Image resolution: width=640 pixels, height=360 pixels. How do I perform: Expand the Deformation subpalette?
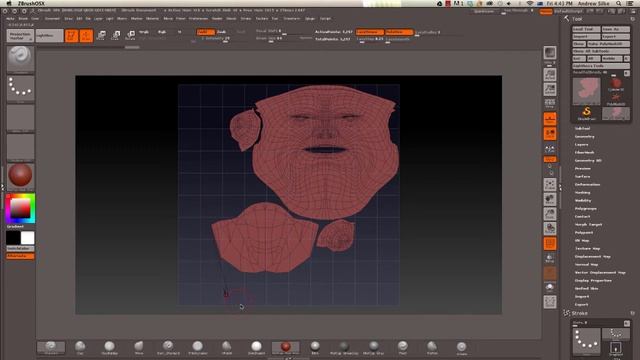[x=587, y=184]
